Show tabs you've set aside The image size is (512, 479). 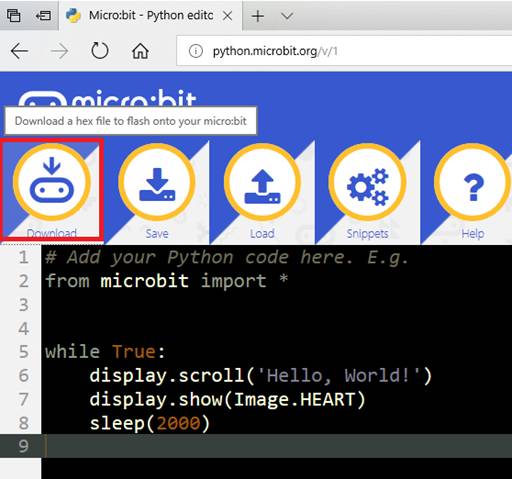[x=14, y=15]
